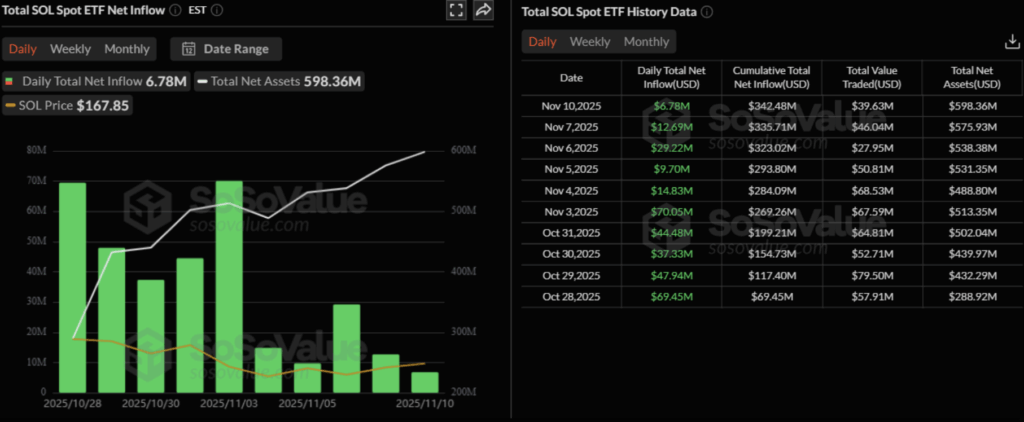Viewport: 1024px width, 422px height.
Task: Click info icon beside History Data title
Action: [707, 12]
